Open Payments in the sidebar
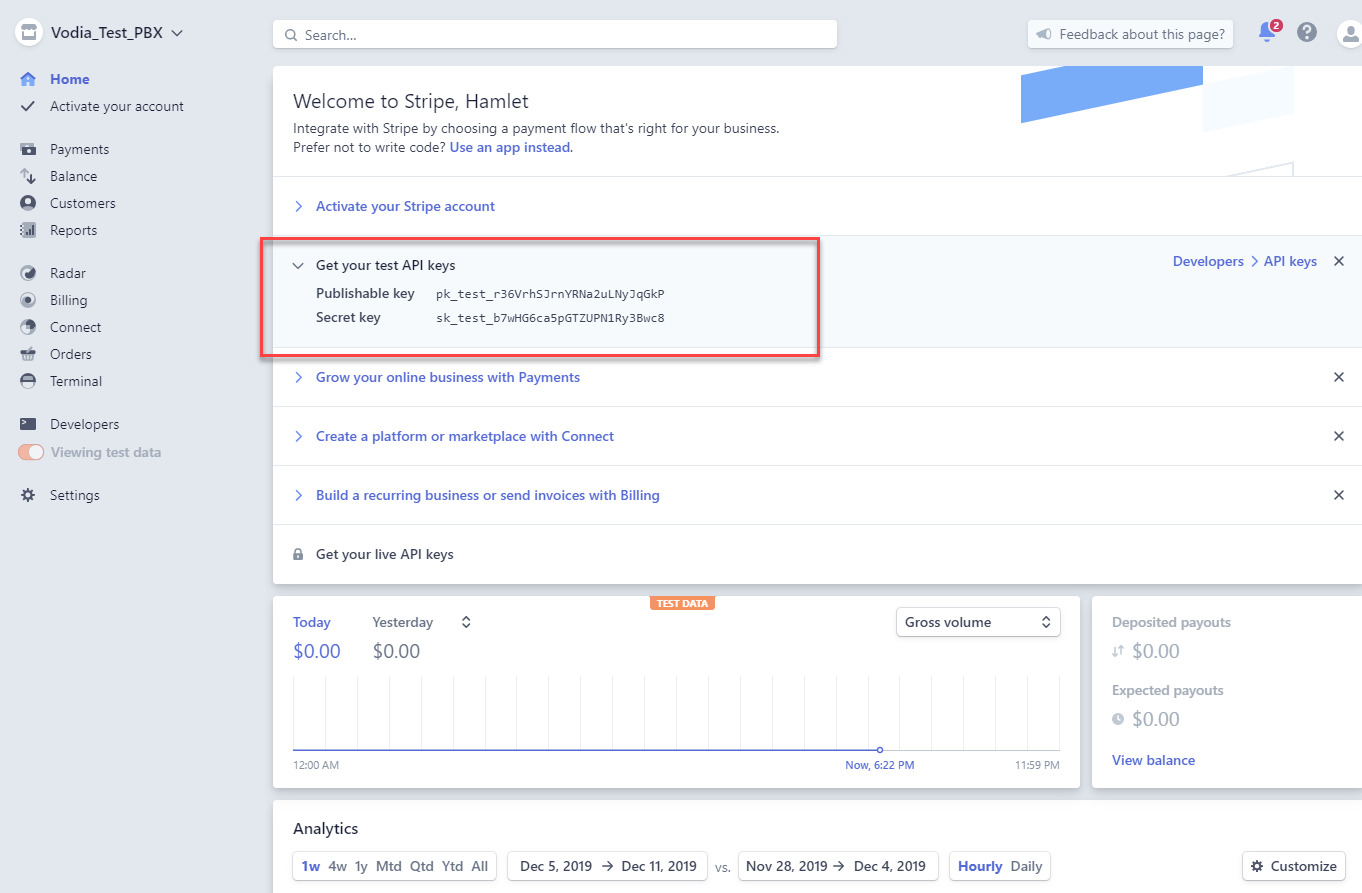Image resolution: width=1362 pixels, height=893 pixels. point(80,149)
